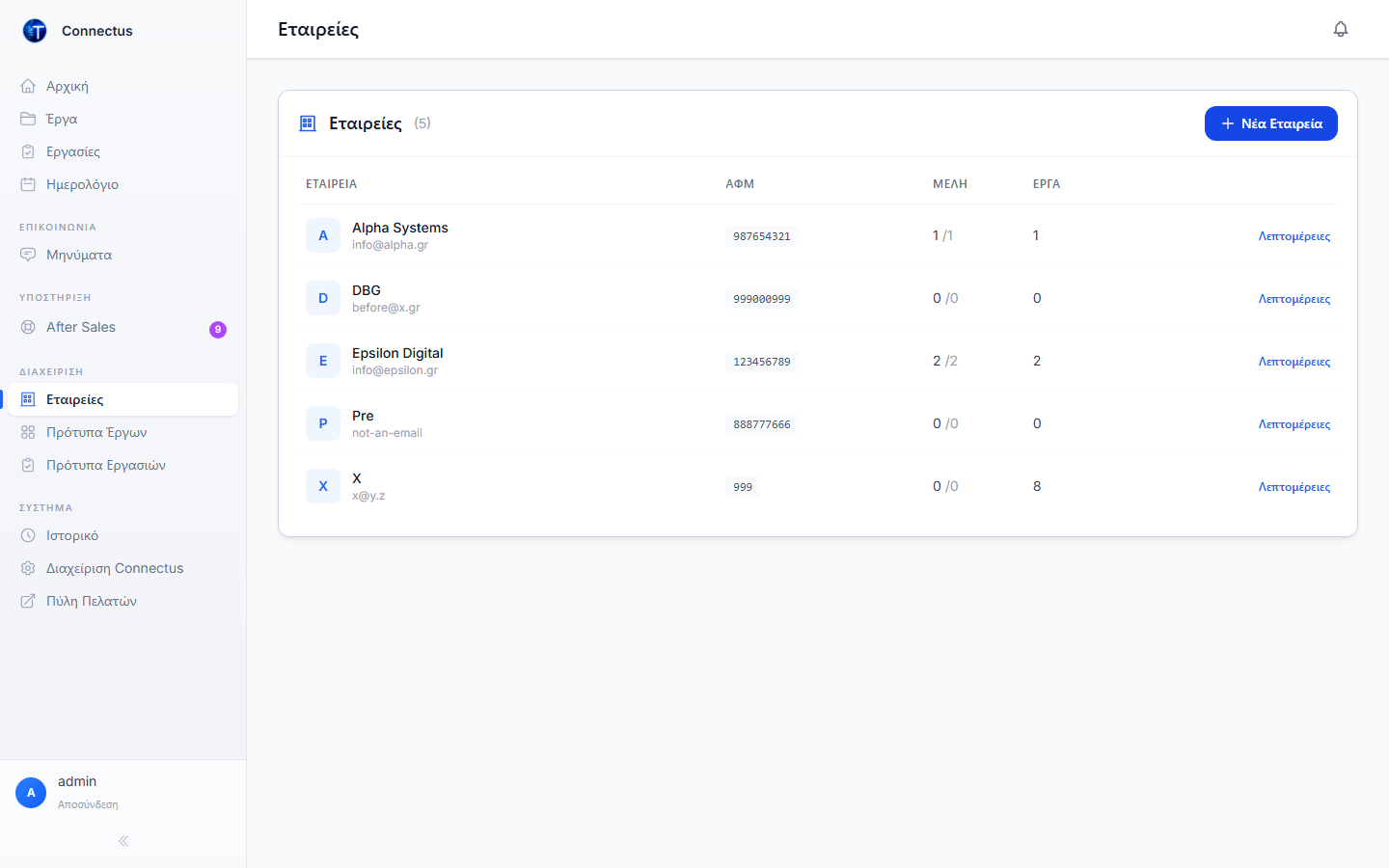Open Έργα from the sidebar
This screenshot has width=1389, height=868.
click(123, 119)
